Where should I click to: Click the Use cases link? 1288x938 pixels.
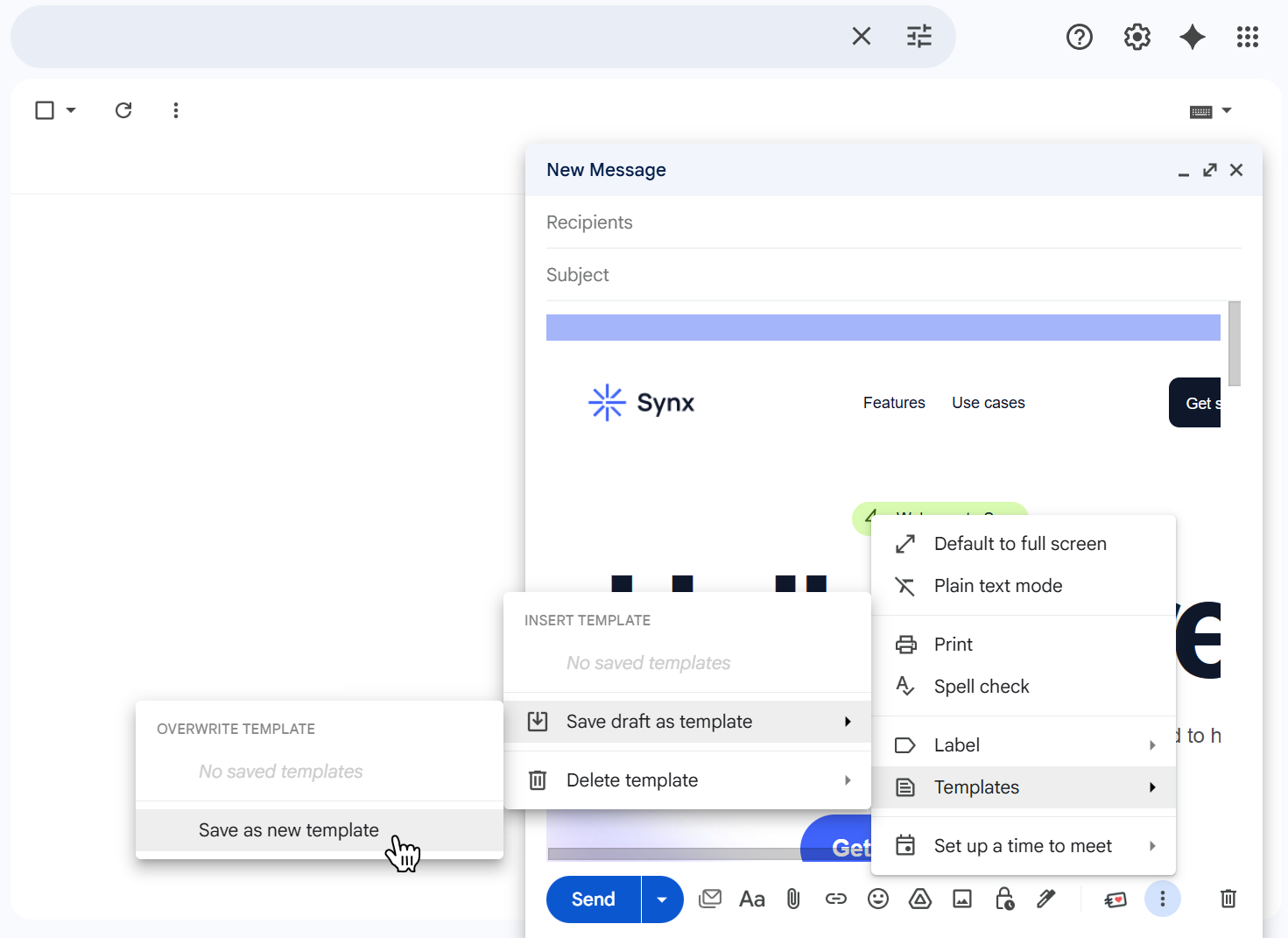[989, 403]
